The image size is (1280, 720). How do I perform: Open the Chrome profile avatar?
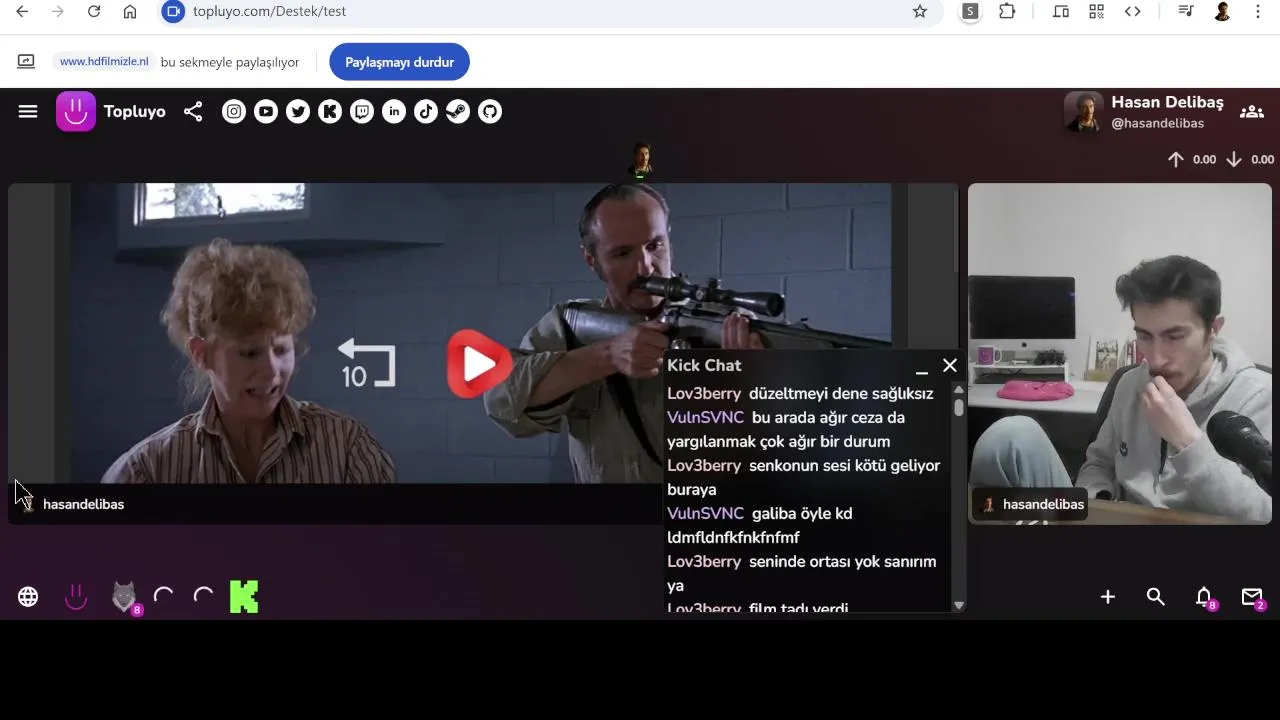(1222, 12)
